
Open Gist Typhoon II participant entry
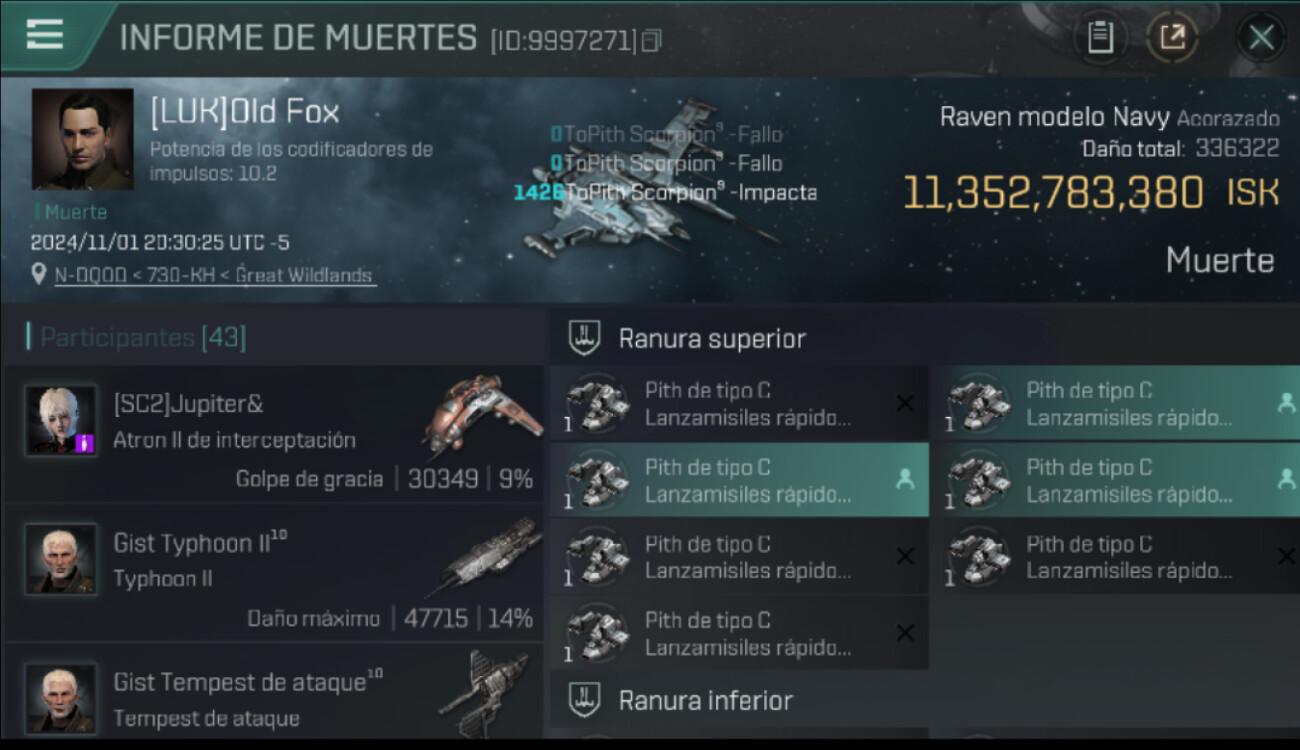(x=274, y=572)
